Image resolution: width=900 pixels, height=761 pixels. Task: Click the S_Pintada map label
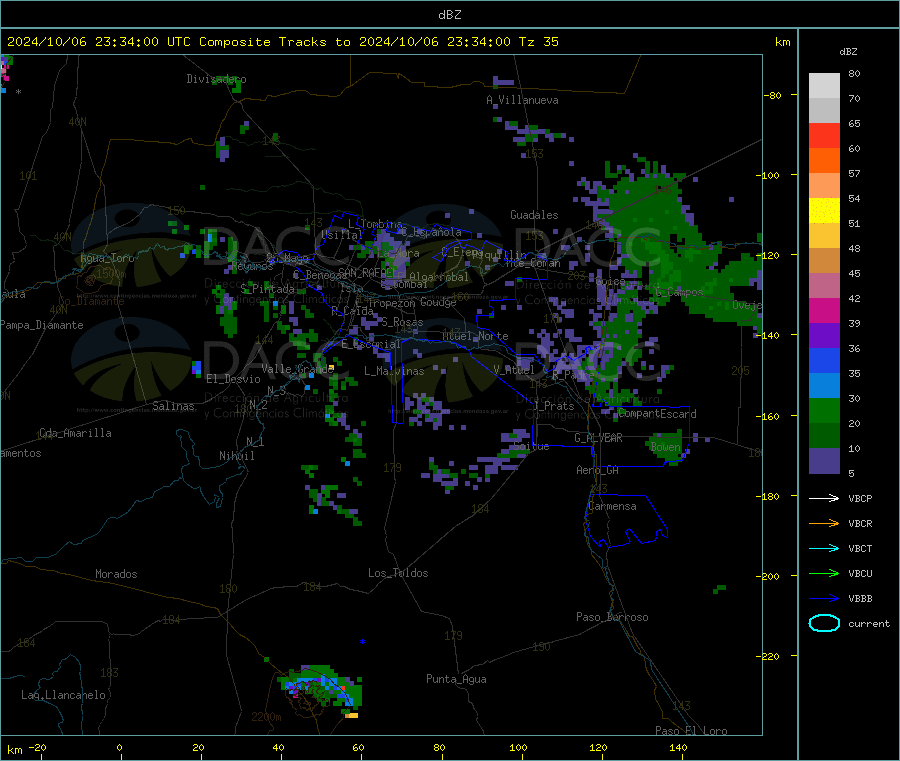pos(267,289)
